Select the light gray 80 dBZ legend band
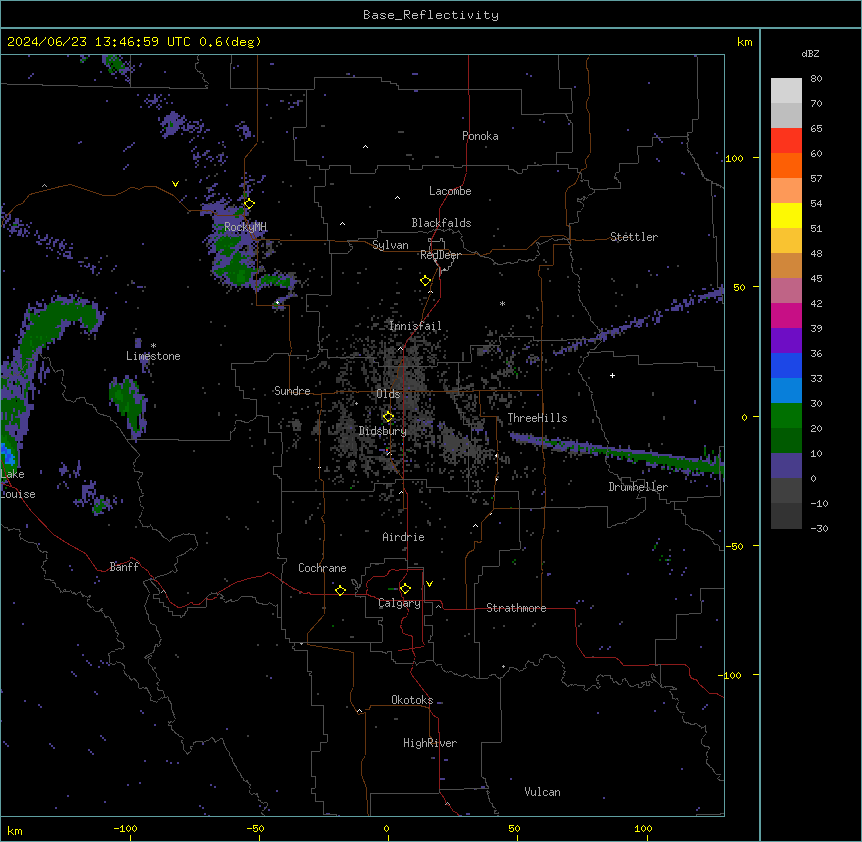 [x=786, y=91]
